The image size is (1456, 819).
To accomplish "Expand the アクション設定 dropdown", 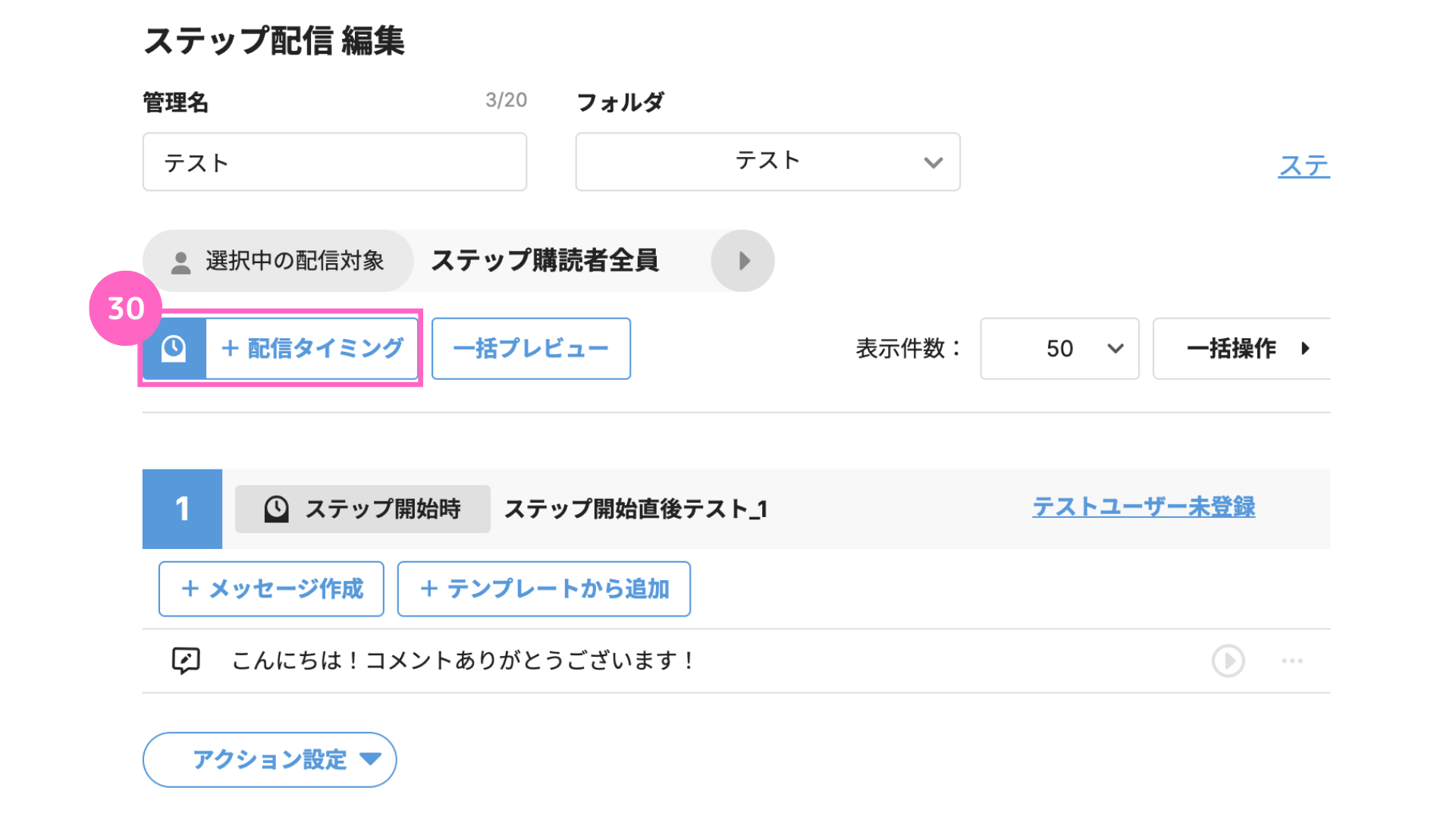I will click(x=269, y=759).
